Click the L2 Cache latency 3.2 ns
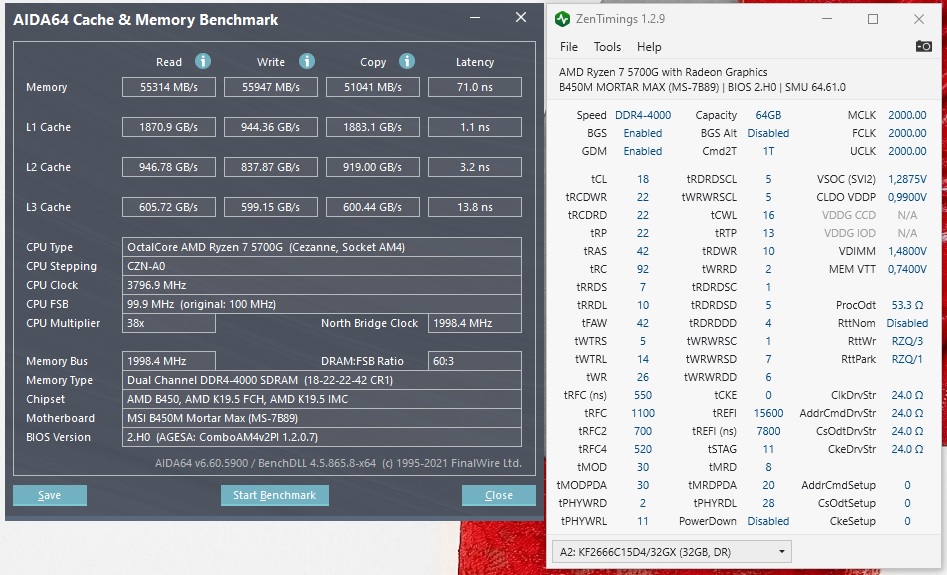Viewport: 947px width, 575px height. click(x=475, y=167)
